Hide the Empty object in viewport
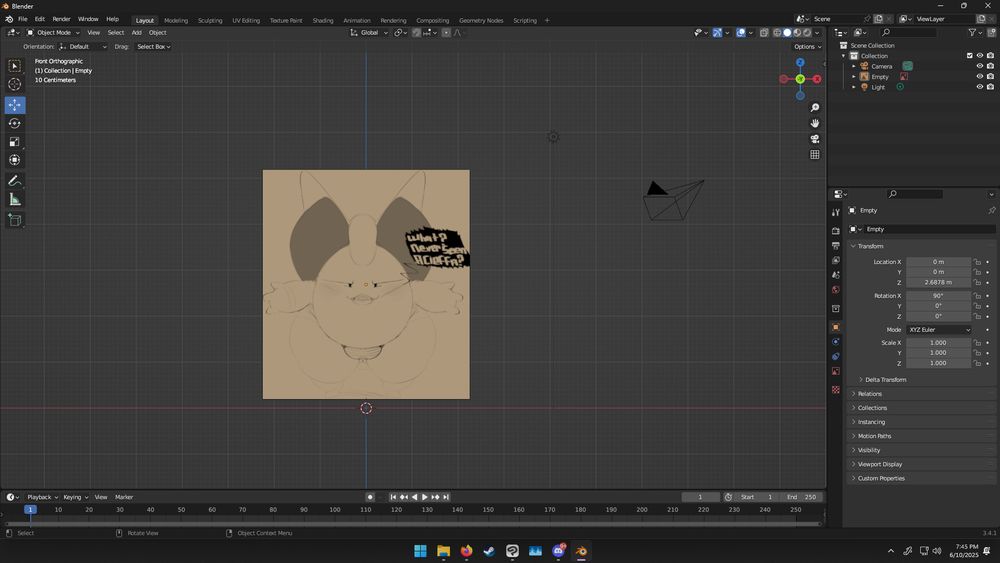This screenshot has height=563, width=1000. 980,77
